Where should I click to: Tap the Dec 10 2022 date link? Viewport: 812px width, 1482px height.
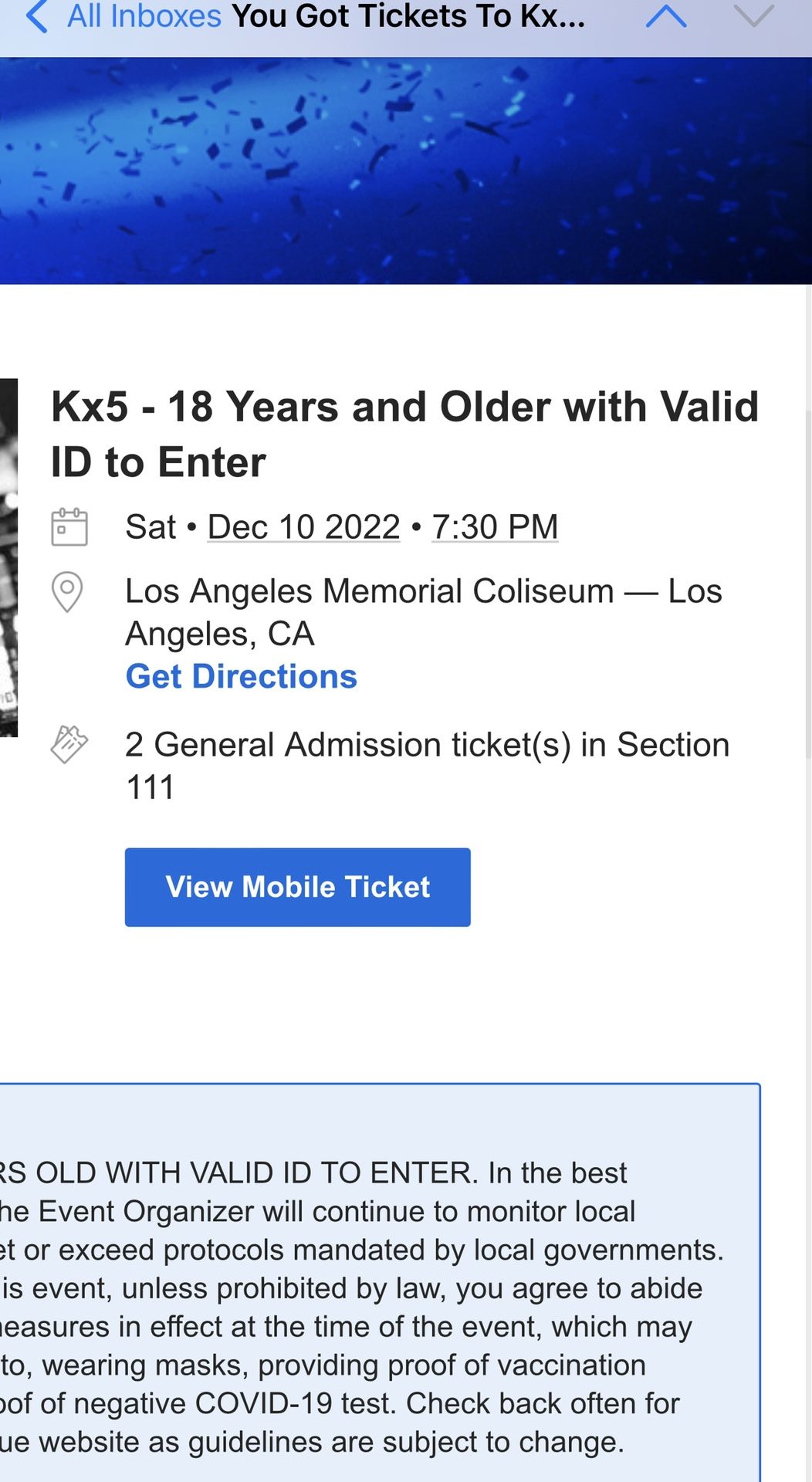304,527
